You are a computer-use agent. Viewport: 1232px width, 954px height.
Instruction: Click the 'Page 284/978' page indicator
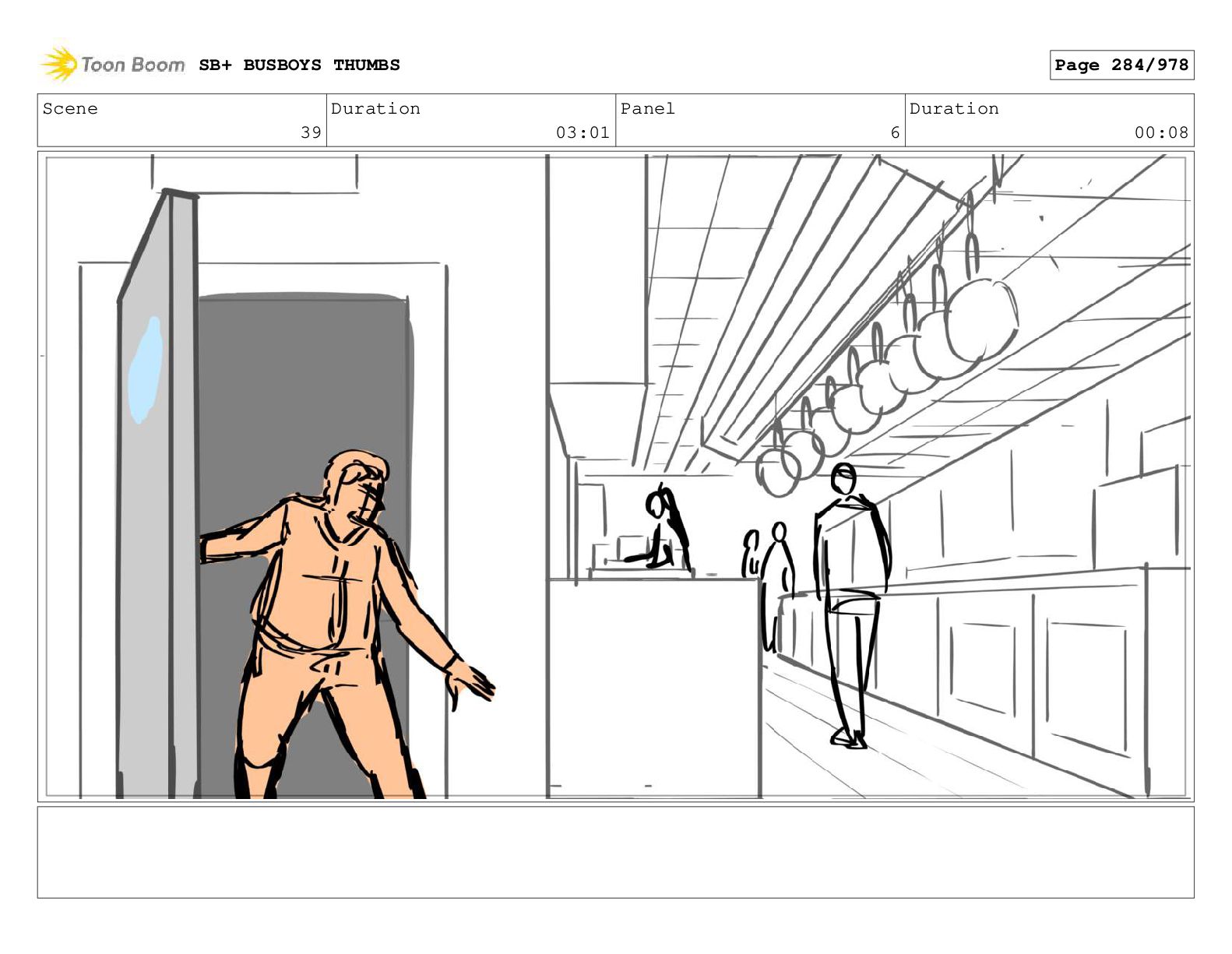(x=1121, y=65)
